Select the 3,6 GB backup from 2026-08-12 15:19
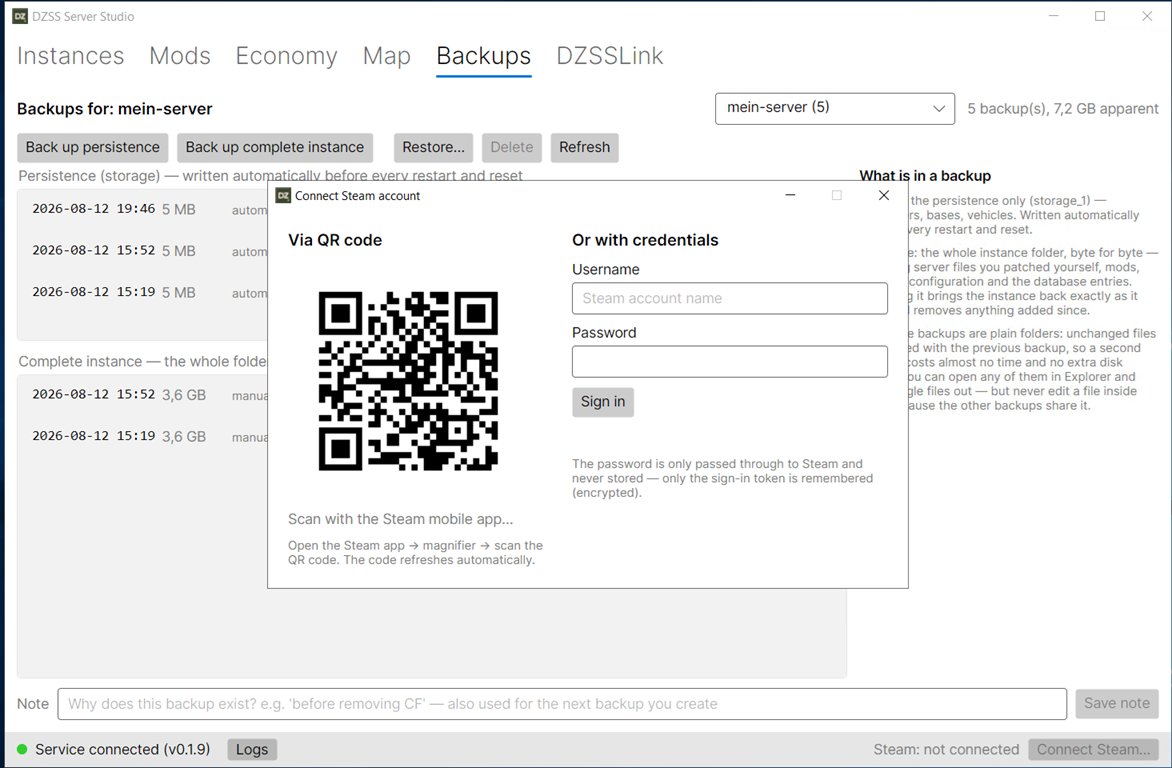The height and width of the screenshot is (768, 1172). [x=143, y=436]
